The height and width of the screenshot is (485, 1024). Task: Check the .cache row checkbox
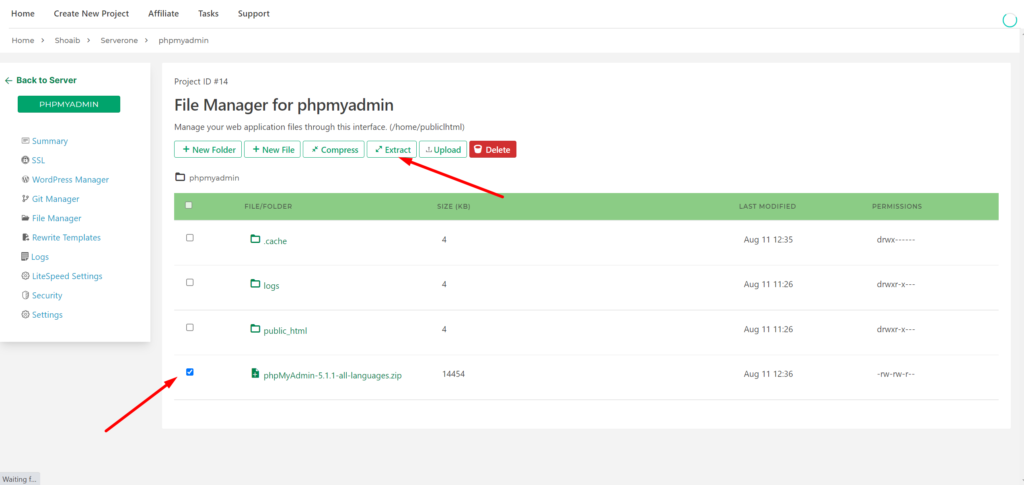[x=190, y=238]
